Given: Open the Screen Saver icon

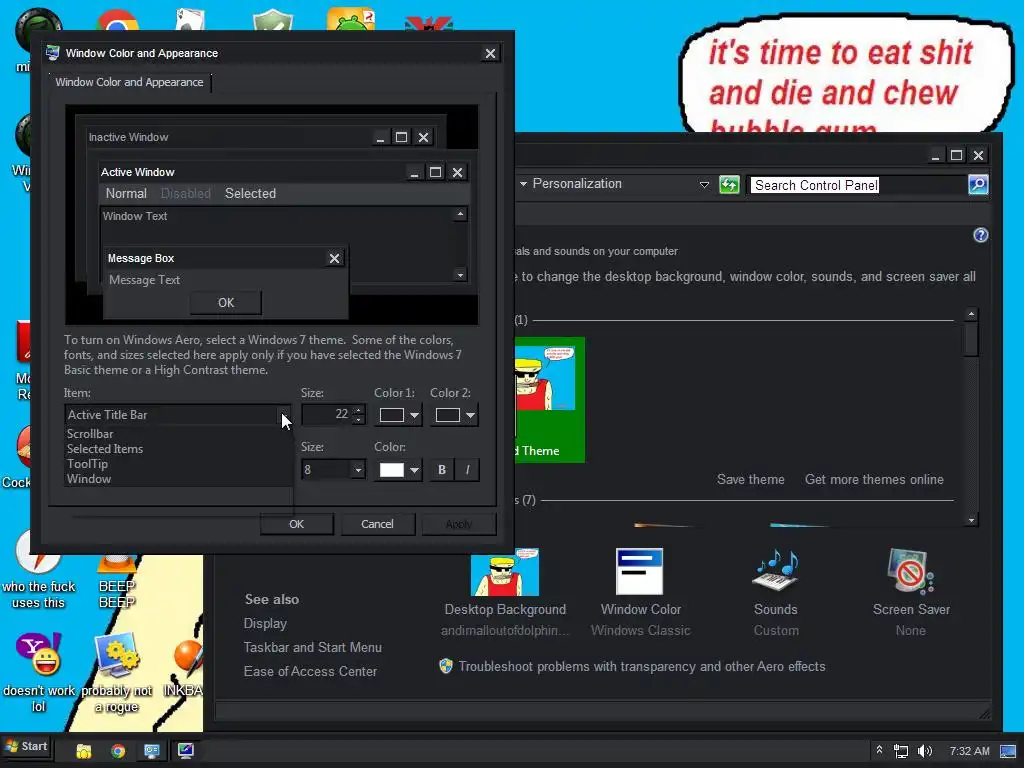Looking at the screenshot, I should 910,571.
